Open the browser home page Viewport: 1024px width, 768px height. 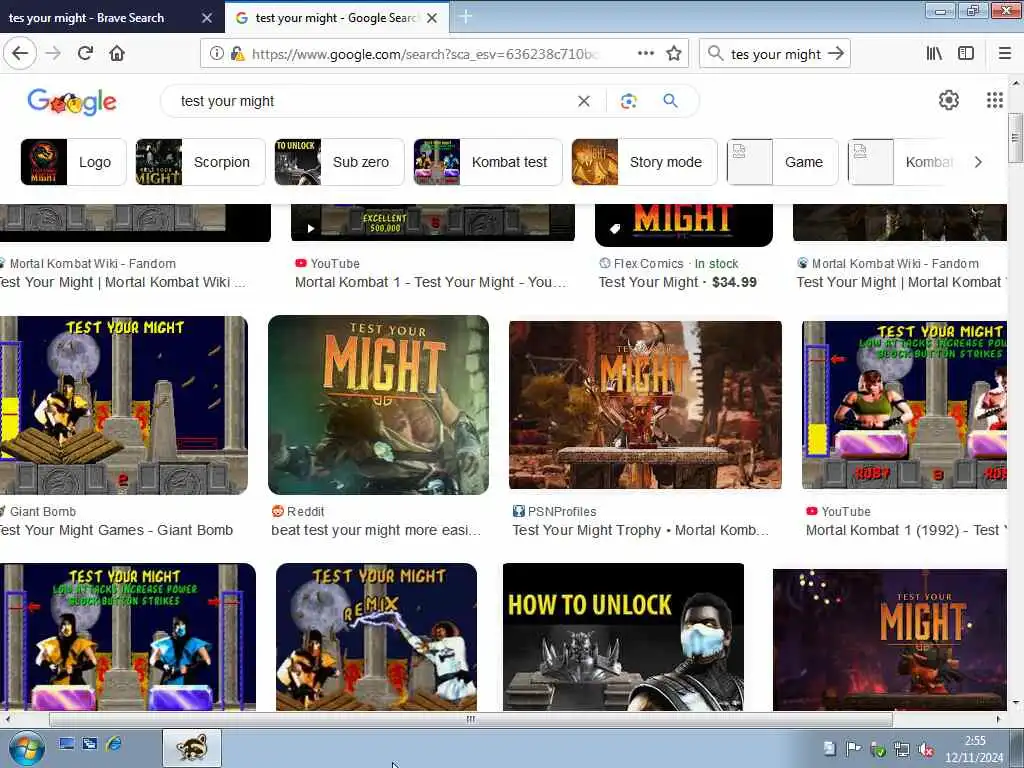pos(117,54)
